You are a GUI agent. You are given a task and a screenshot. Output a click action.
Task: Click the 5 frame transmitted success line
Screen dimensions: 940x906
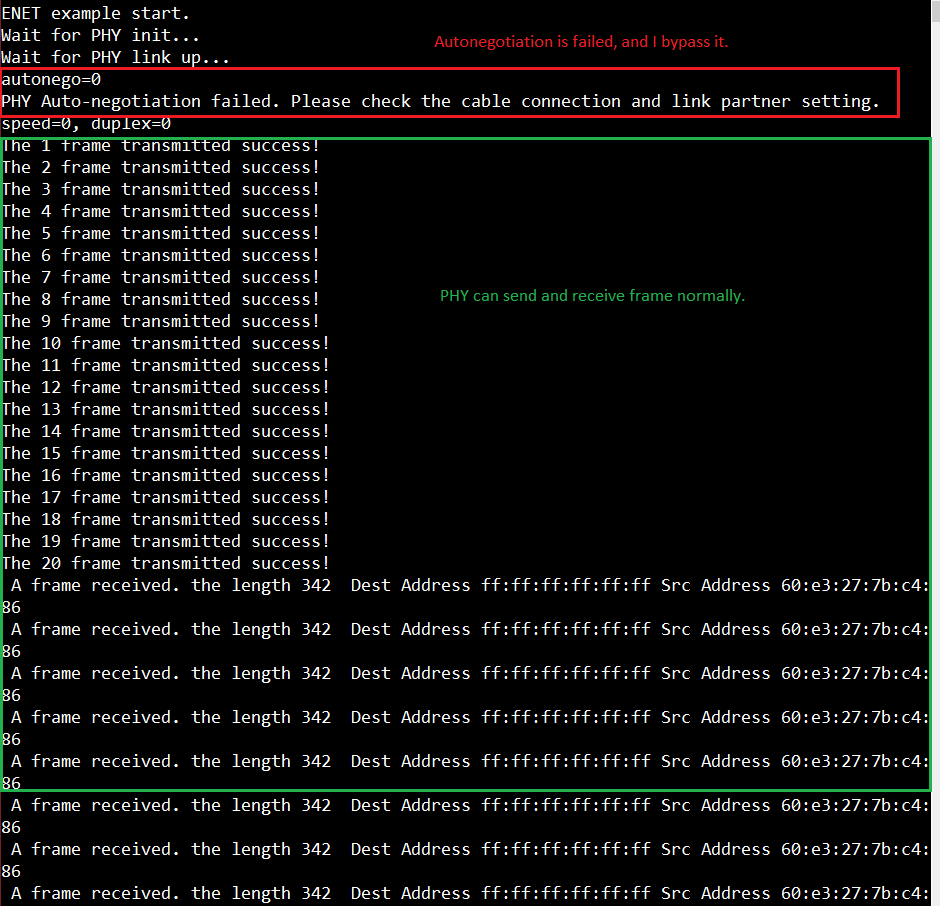160,233
